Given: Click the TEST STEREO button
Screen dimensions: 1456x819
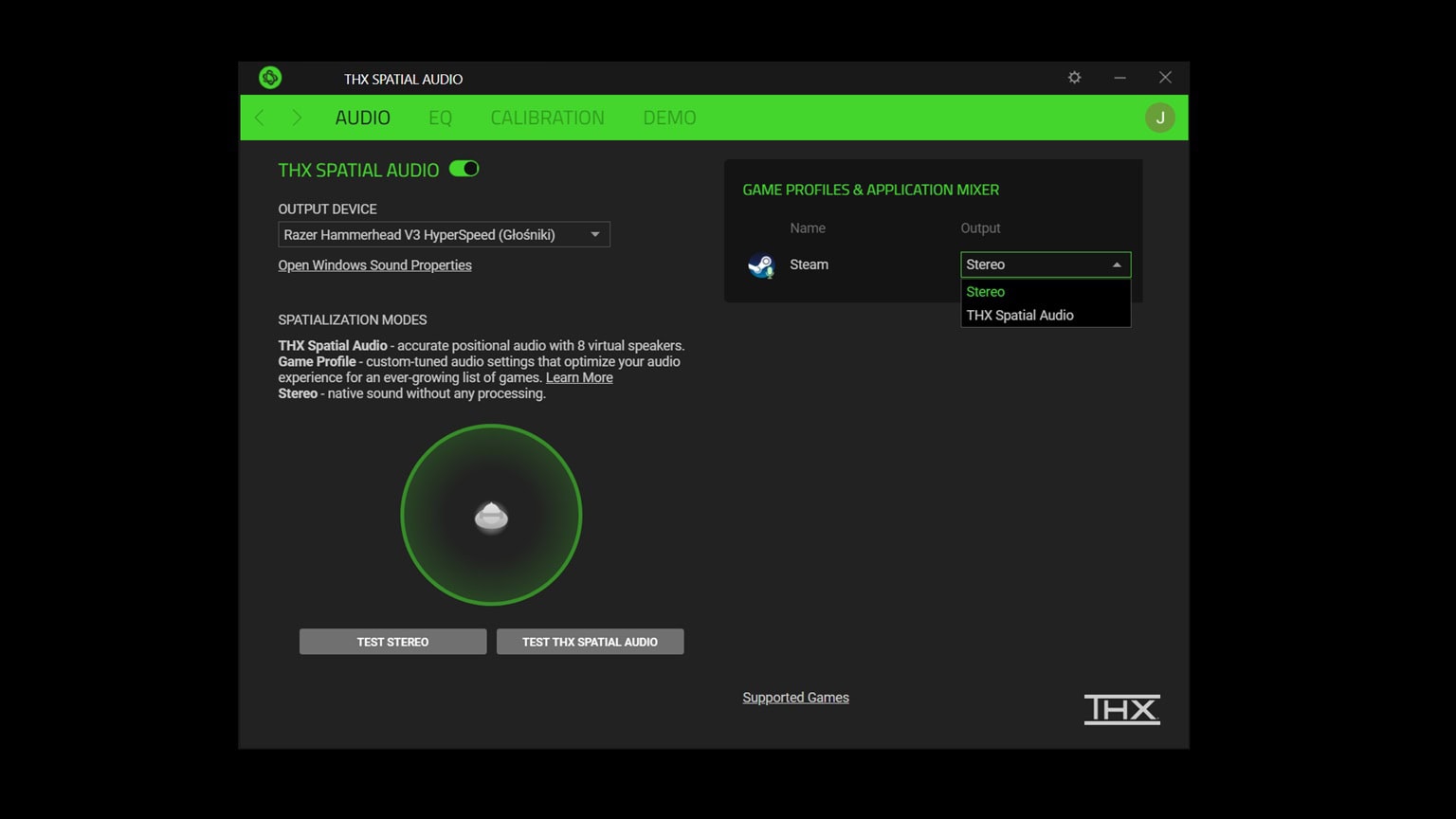Looking at the screenshot, I should (392, 642).
